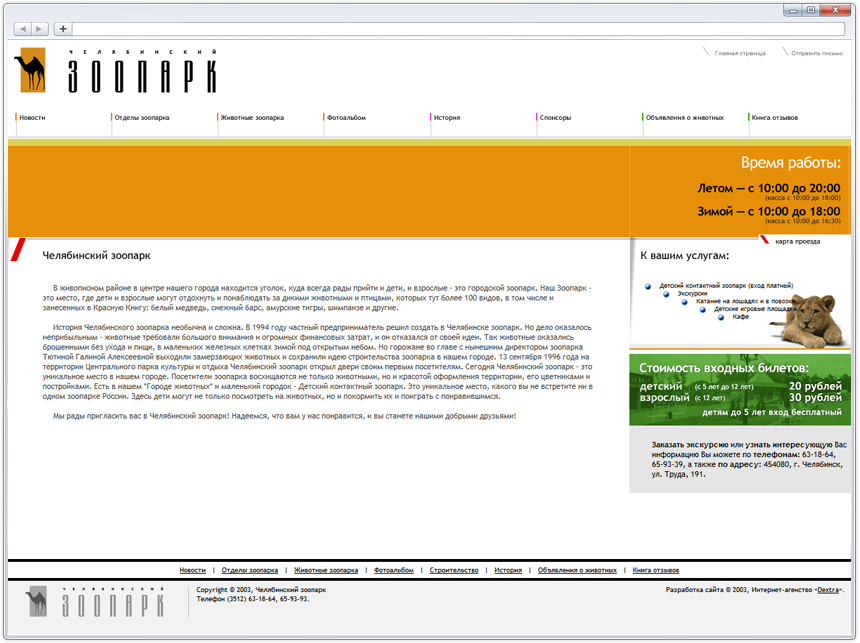This screenshot has width=860, height=643.
Task: Click the camel logo in the header
Action: tap(30, 70)
